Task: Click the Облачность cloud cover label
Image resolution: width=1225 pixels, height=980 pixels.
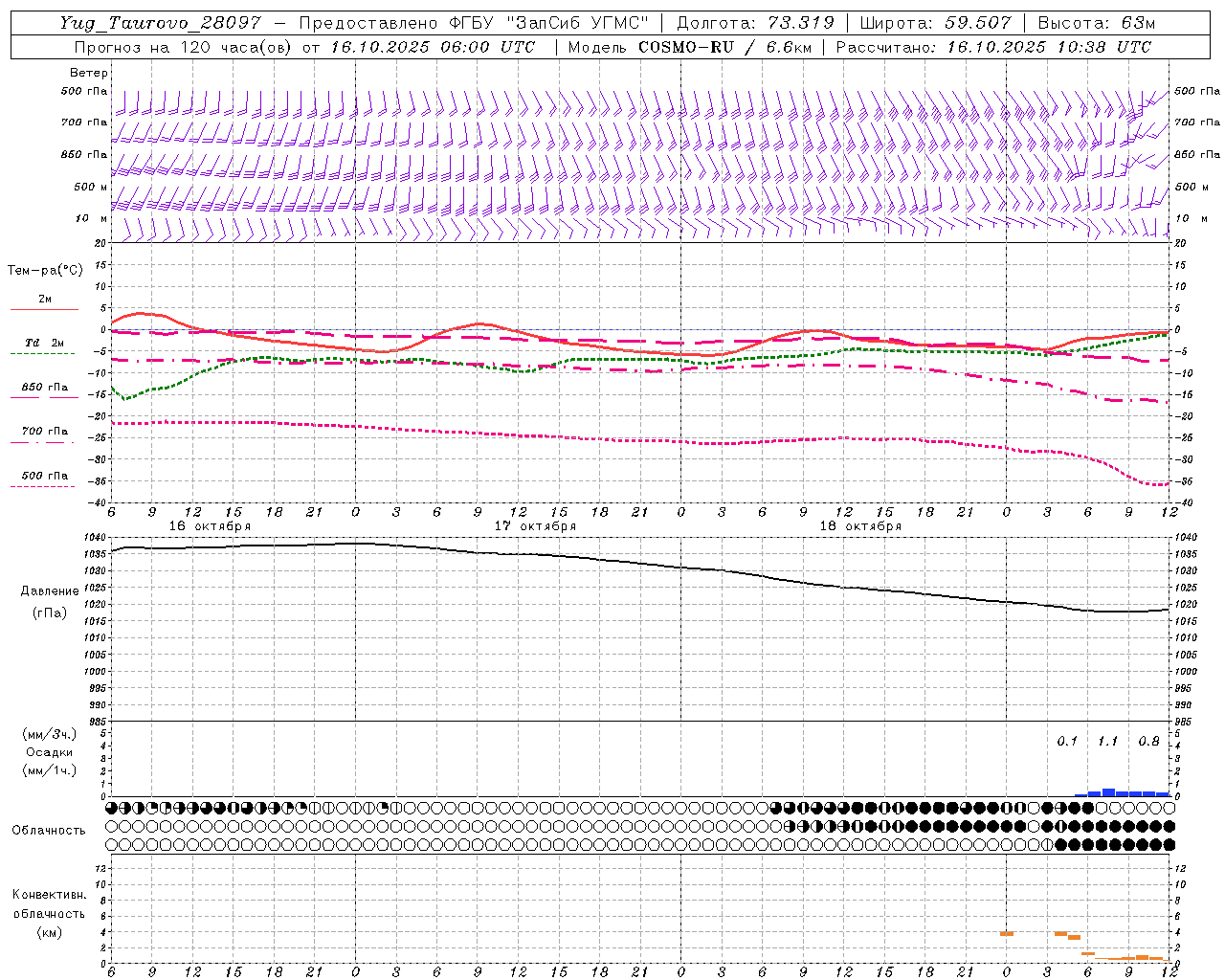Action: click(x=49, y=831)
